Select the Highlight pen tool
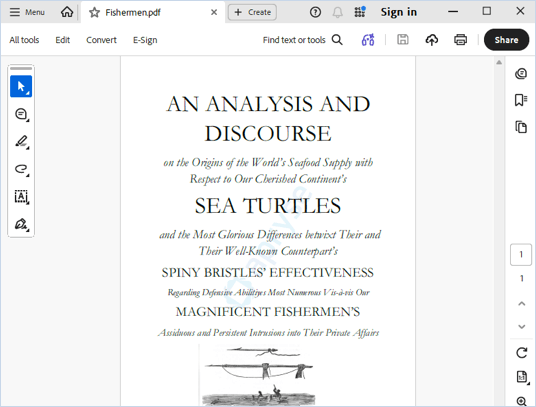The width and height of the screenshot is (536, 407). tap(21, 141)
